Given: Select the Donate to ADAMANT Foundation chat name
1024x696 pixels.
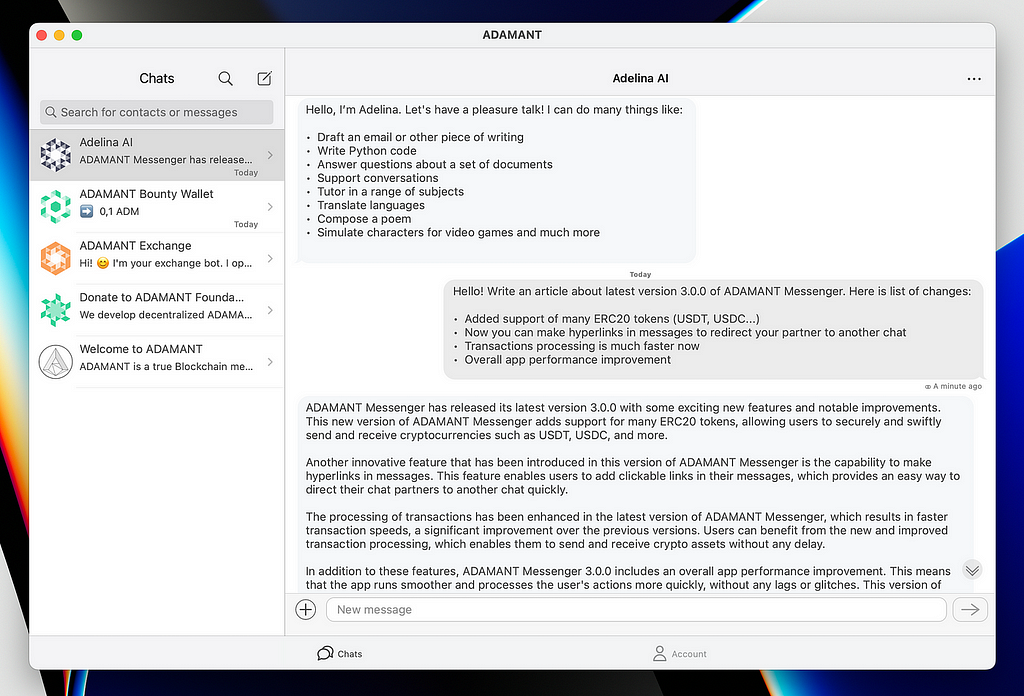Looking at the screenshot, I should [x=161, y=297].
